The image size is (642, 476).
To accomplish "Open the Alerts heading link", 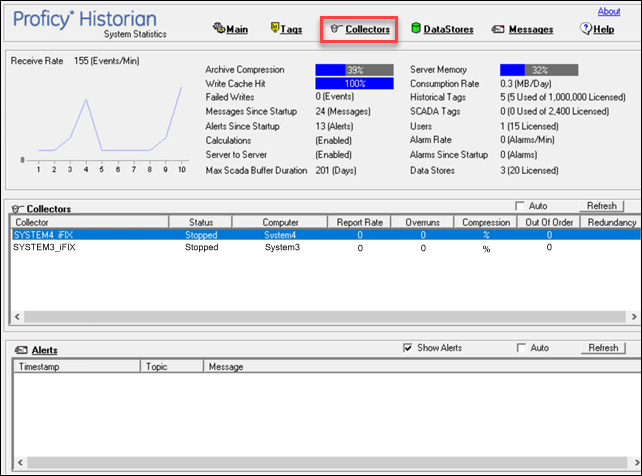I will 45,350.
